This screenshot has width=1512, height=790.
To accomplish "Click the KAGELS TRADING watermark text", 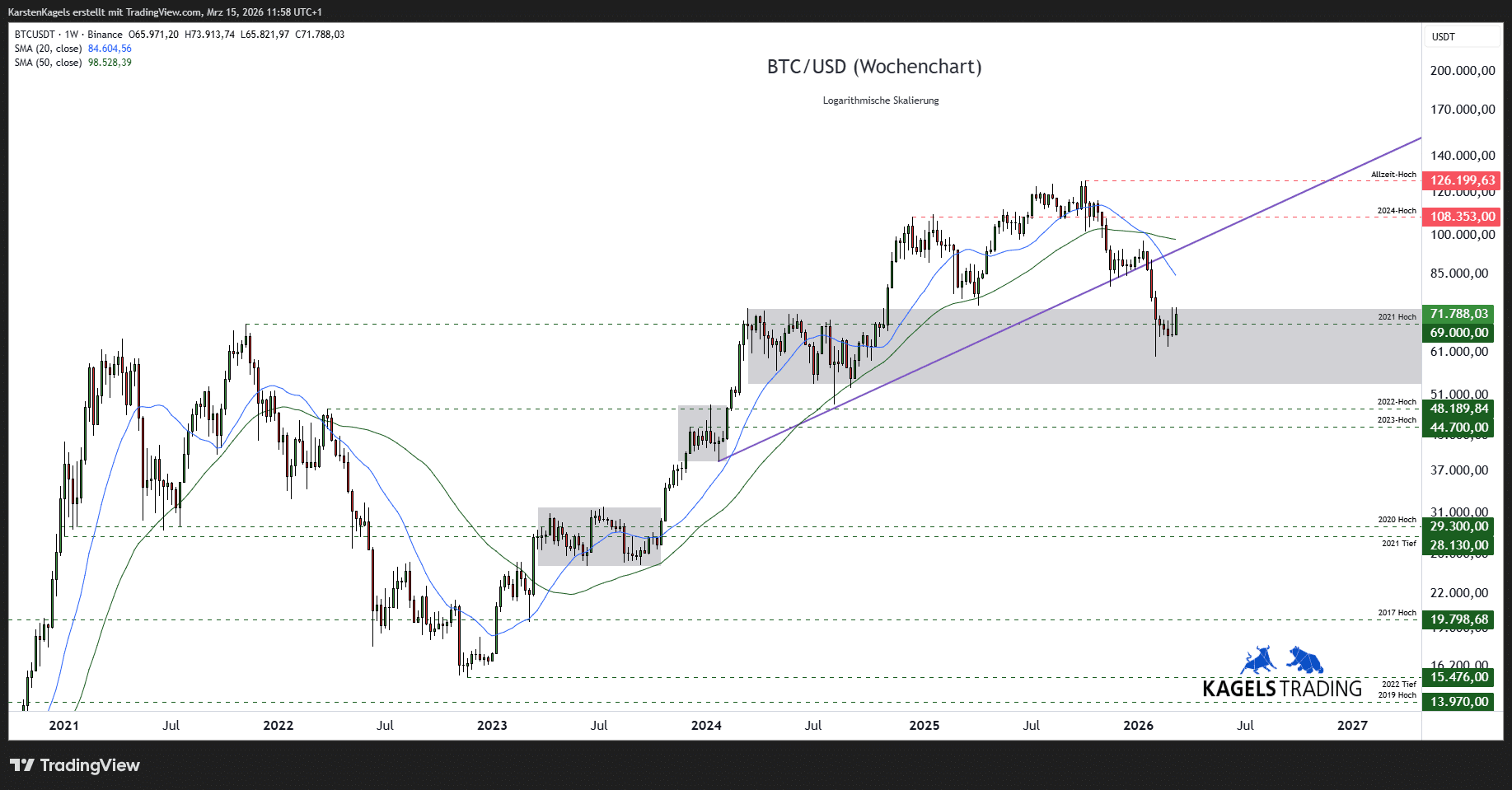I will 1282,689.
